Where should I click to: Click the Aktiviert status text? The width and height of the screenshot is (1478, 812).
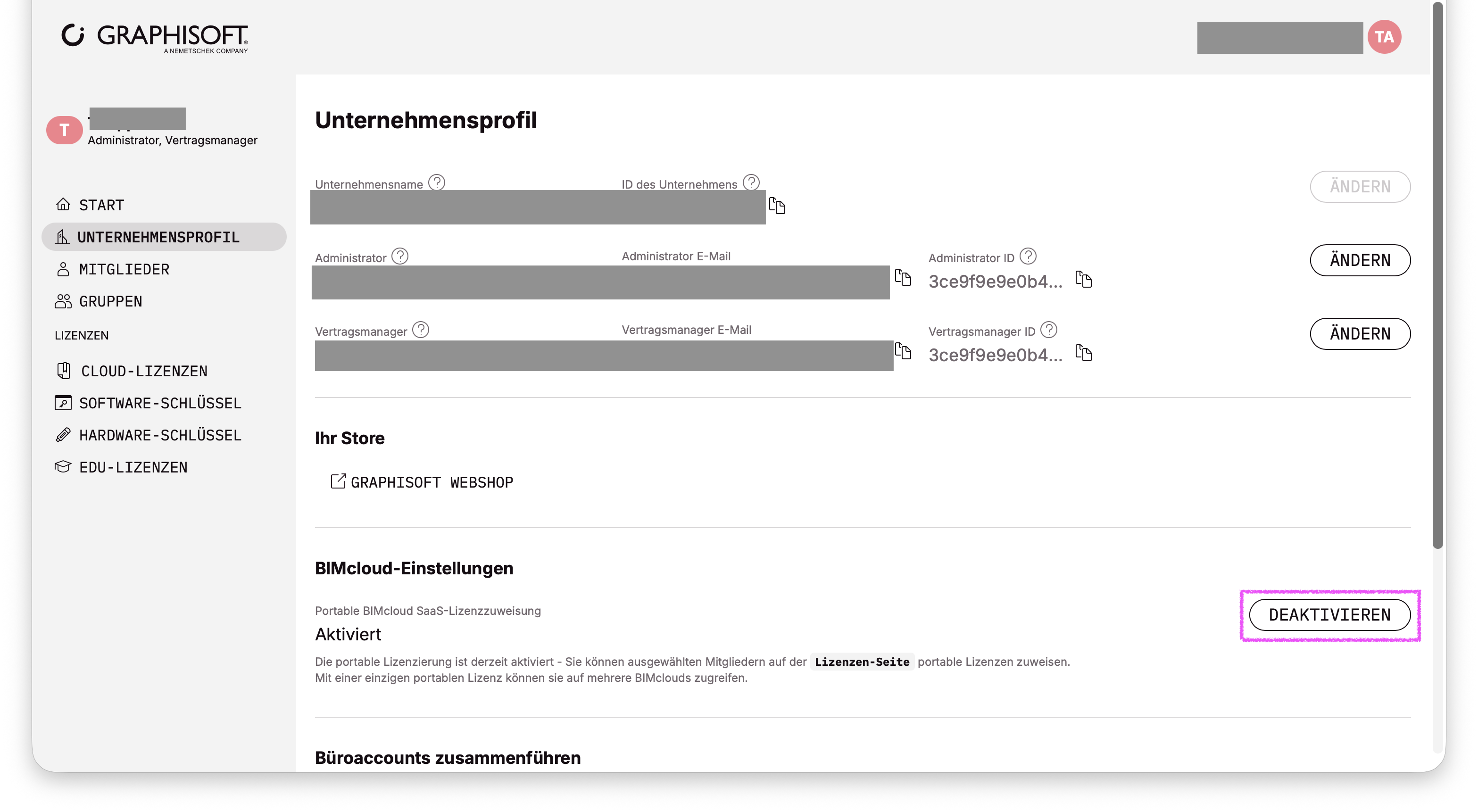click(x=348, y=634)
